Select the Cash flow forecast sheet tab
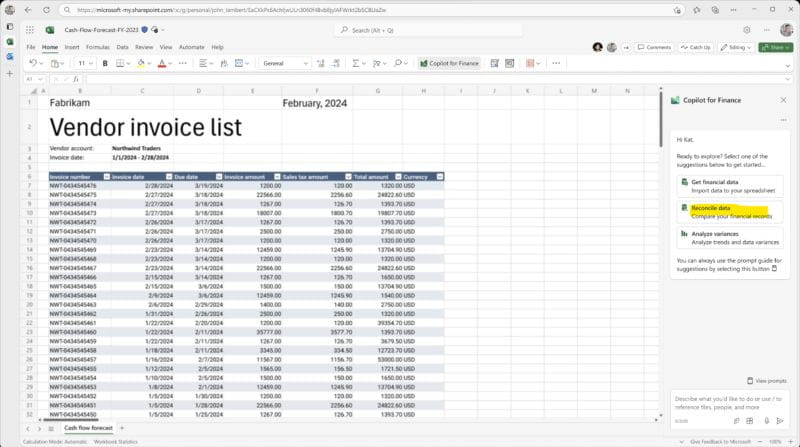Image resolution: width=800 pixels, height=447 pixels. 88,428
